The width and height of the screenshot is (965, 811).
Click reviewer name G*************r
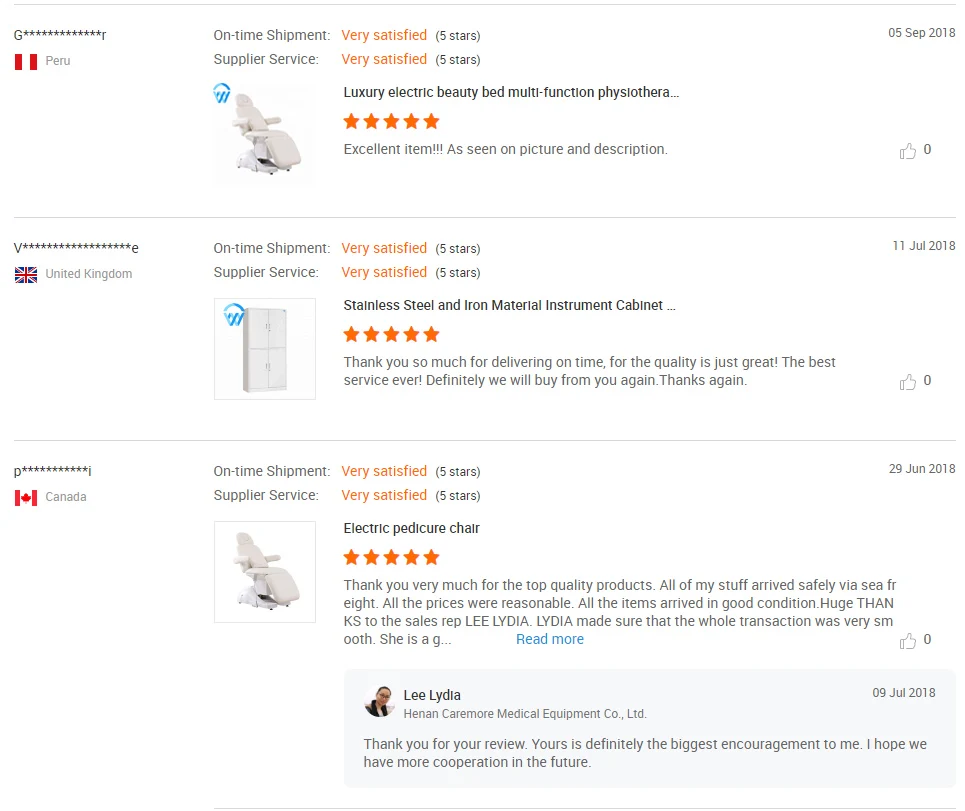(x=60, y=36)
